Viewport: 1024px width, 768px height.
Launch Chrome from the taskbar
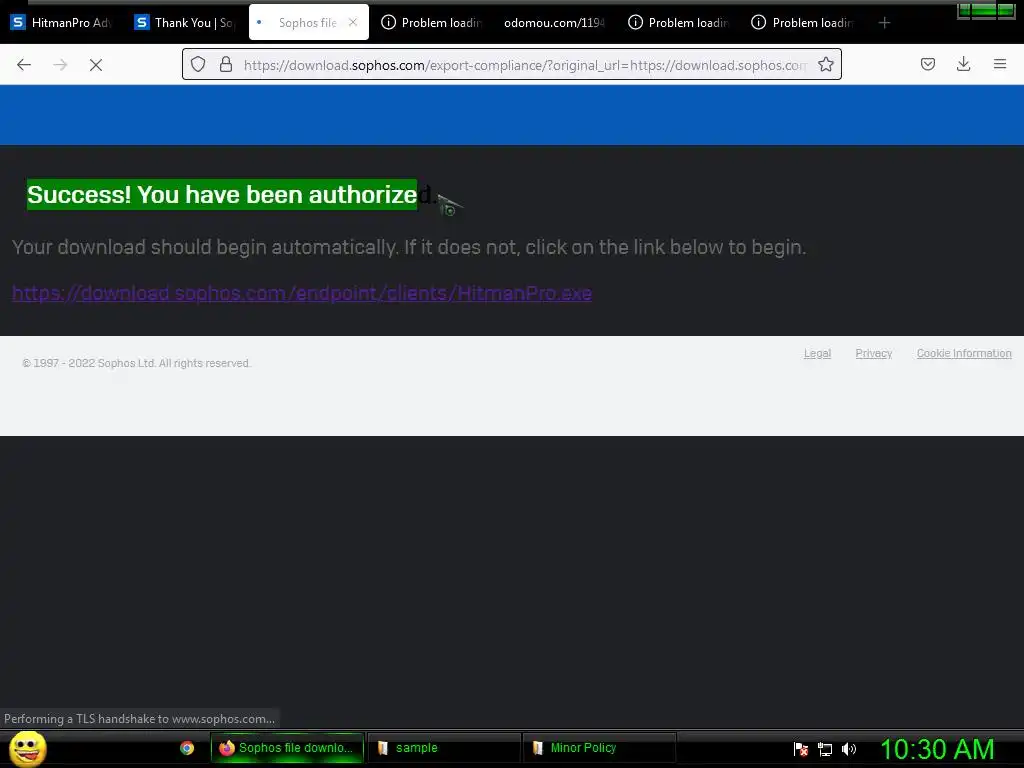(187, 748)
